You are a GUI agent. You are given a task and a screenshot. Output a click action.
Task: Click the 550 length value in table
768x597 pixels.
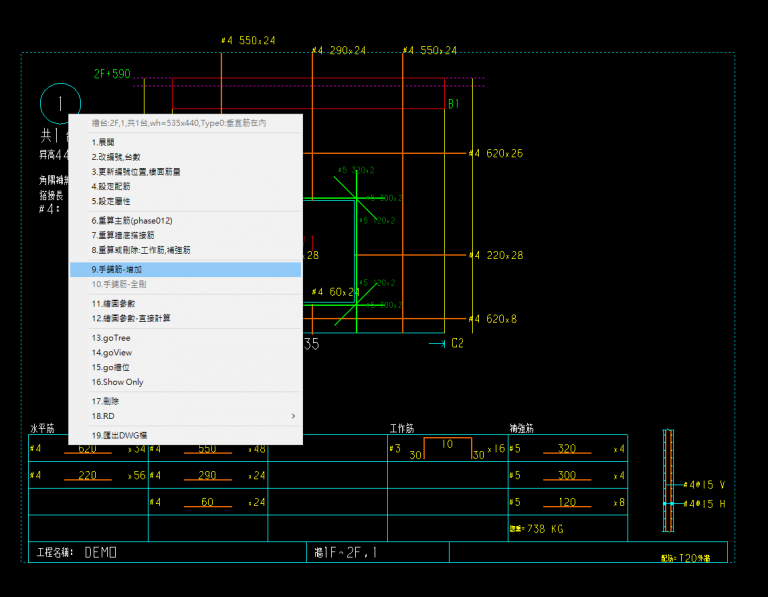coord(207,449)
